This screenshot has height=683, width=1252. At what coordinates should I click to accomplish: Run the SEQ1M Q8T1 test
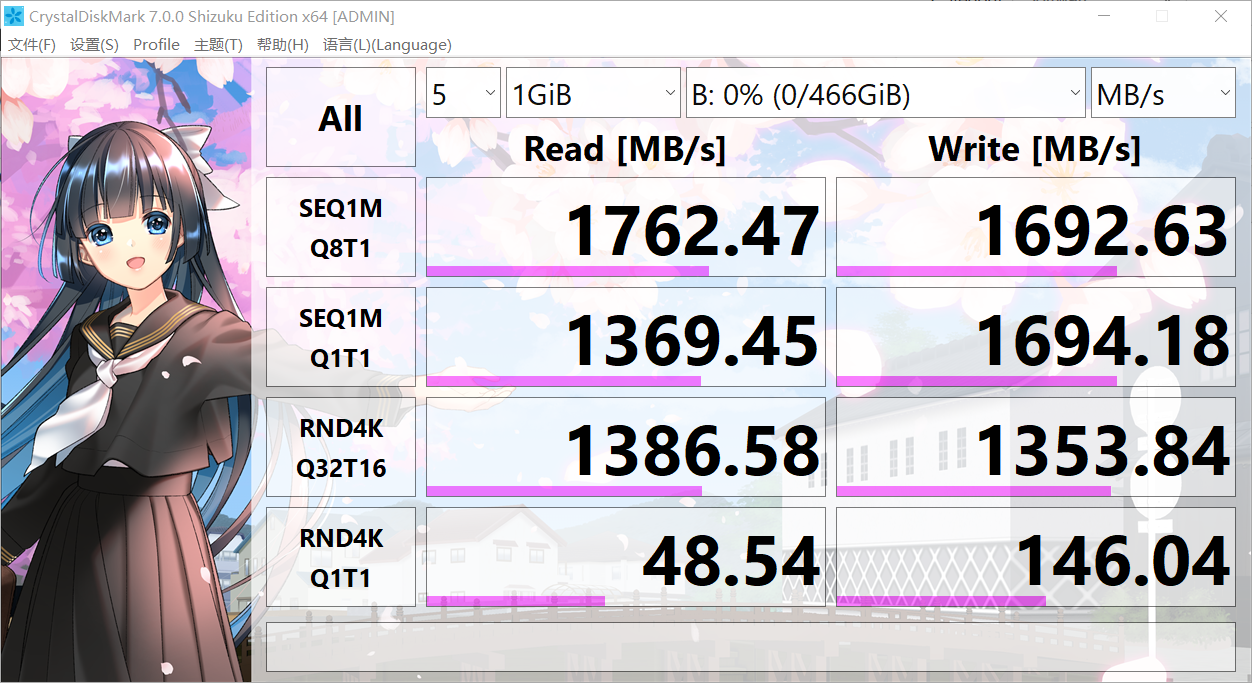click(x=341, y=227)
